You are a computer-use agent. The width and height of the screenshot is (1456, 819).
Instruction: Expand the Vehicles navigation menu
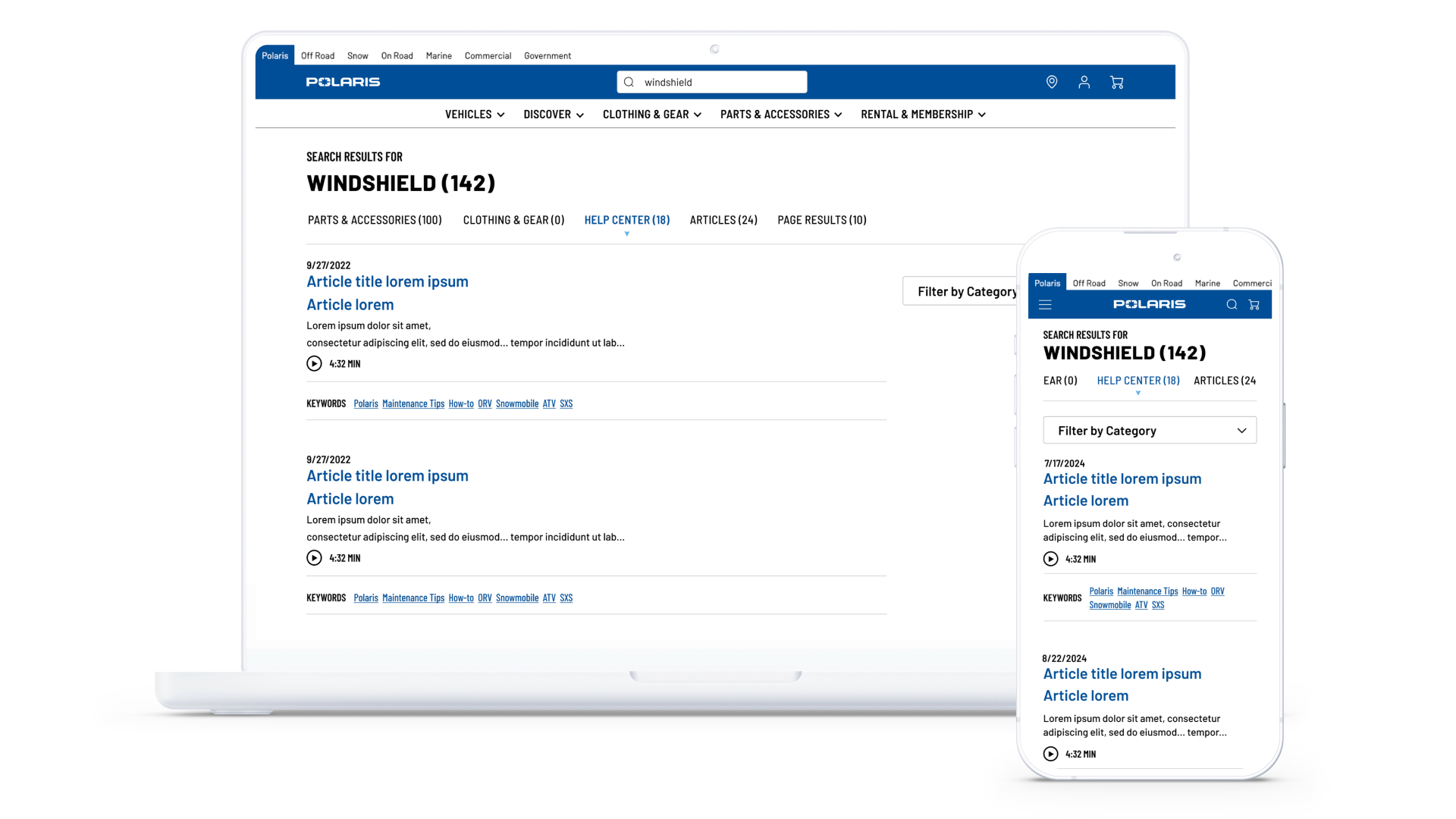pyautogui.click(x=475, y=115)
